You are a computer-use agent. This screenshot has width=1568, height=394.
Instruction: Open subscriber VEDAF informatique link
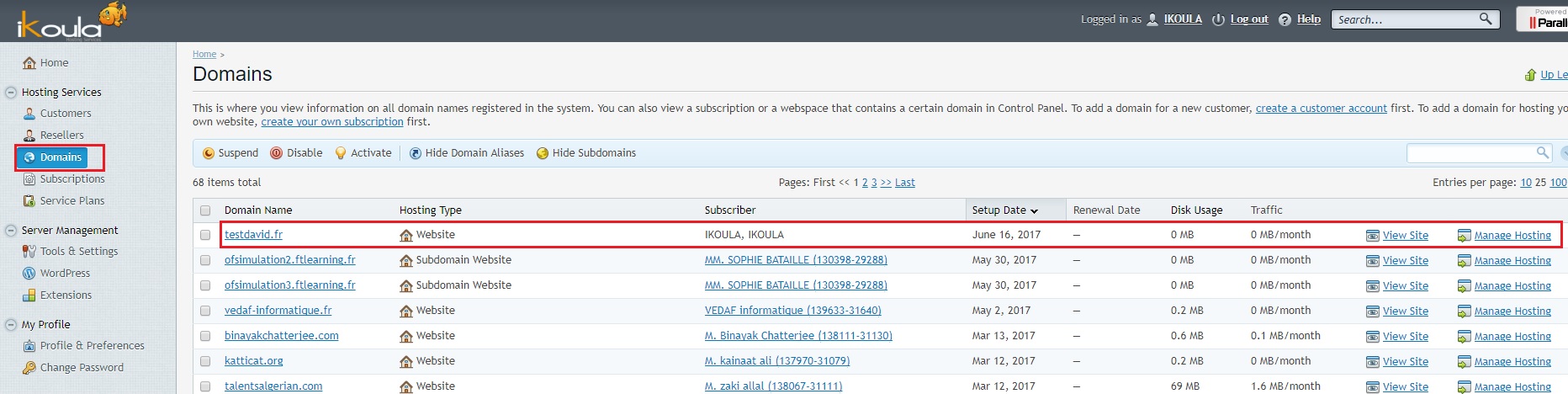tap(792, 311)
